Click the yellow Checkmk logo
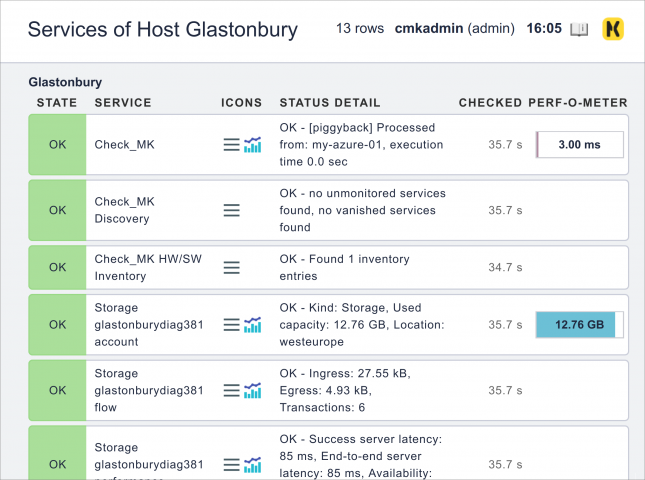This screenshot has height=480, width=645. point(613,29)
